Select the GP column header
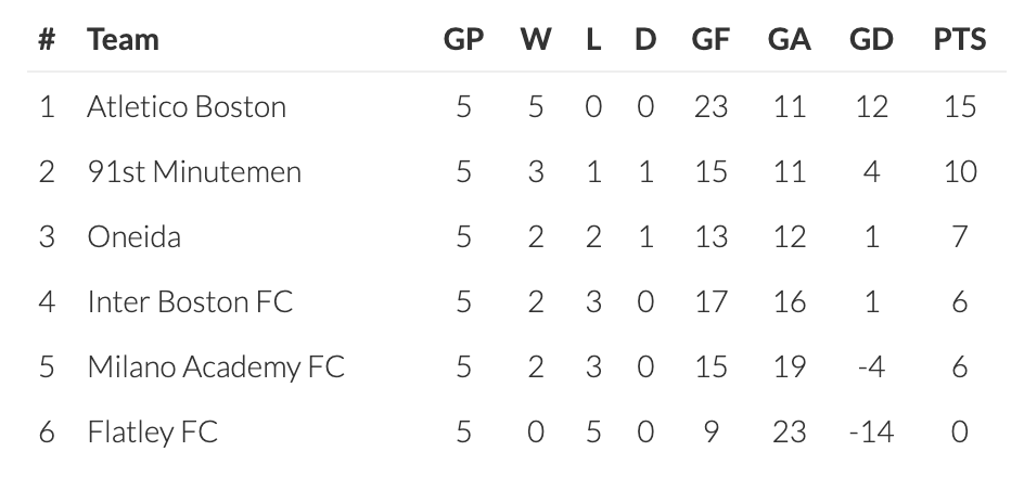The image size is (1024, 490). click(463, 40)
